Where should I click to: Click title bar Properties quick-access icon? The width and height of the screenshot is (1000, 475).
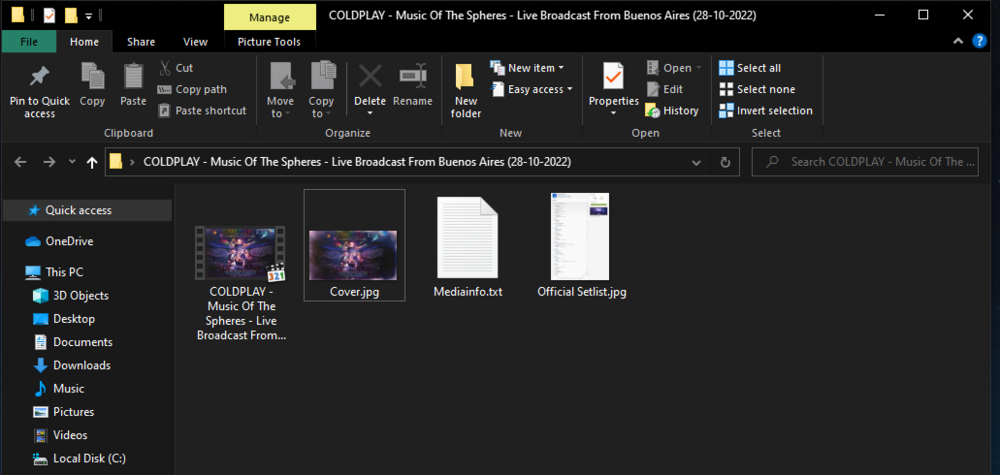(50, 15)
